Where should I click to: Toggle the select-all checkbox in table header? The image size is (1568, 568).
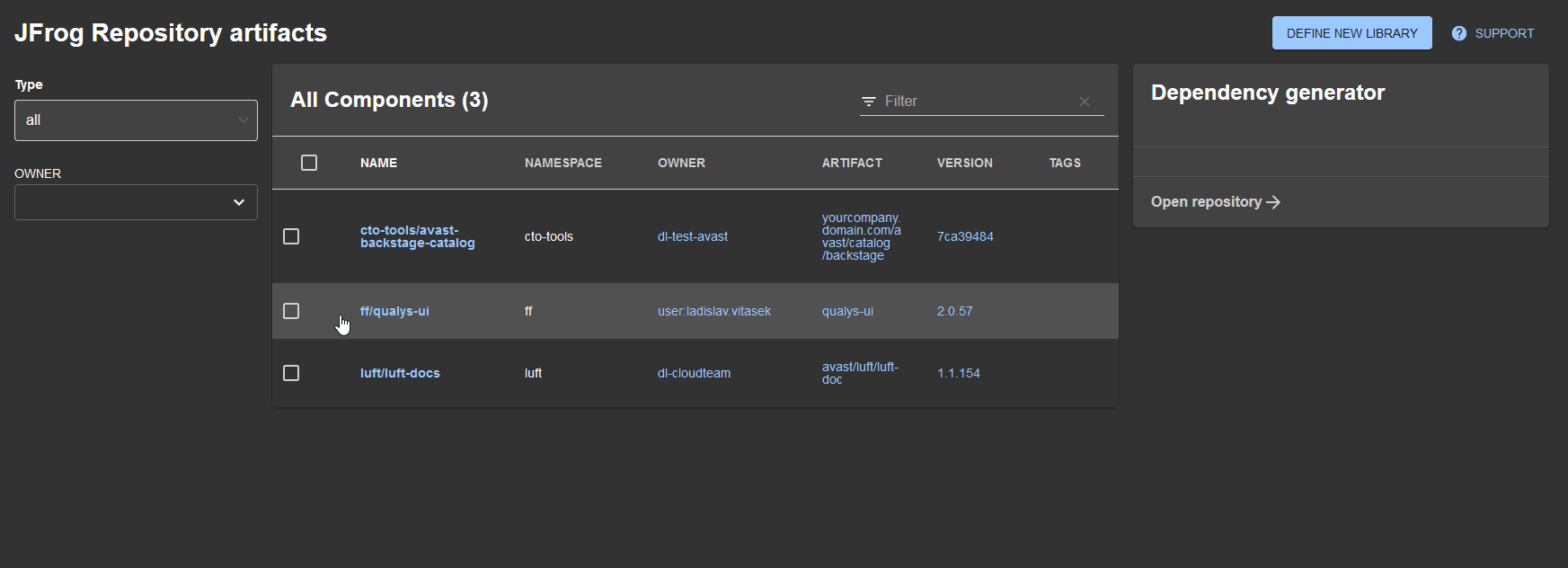point(309,163)
